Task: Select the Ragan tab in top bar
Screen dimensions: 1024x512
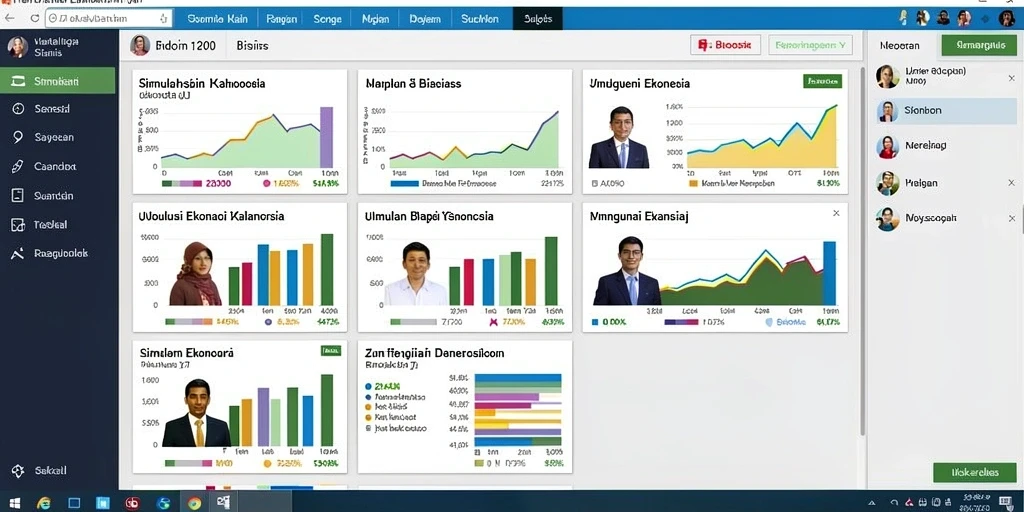Action: coord(282,19)
